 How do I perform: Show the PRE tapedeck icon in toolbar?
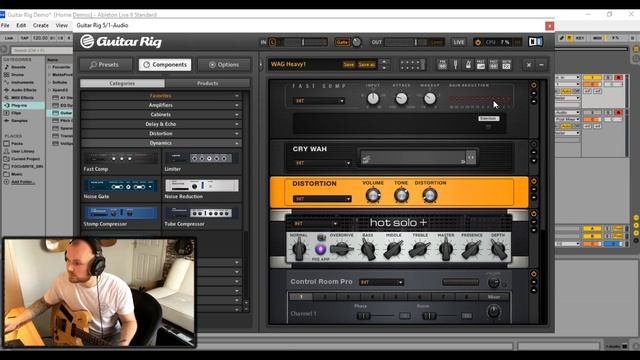coord(442,64)
